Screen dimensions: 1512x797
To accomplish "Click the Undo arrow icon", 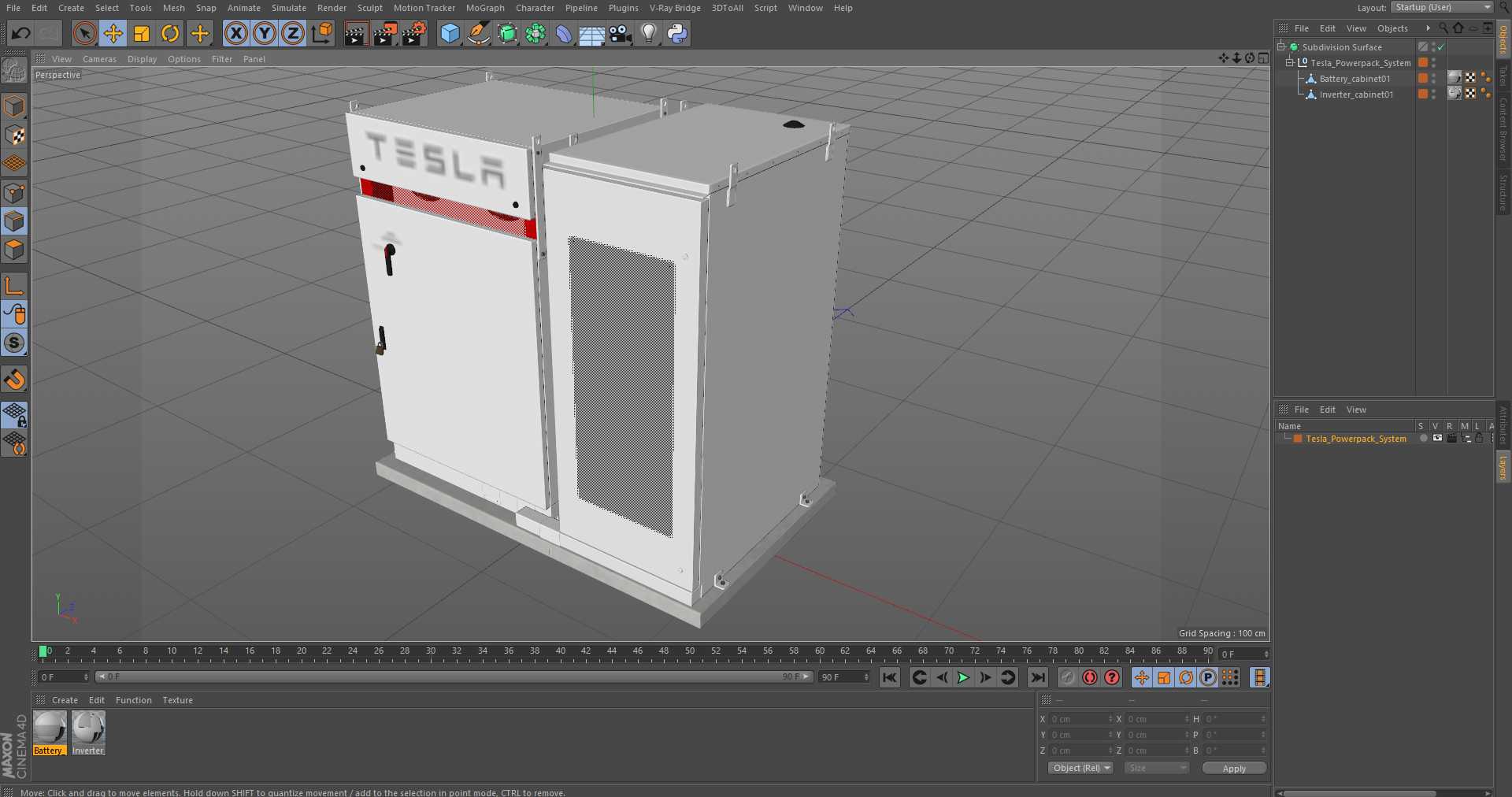I will [x=21, y=33].
